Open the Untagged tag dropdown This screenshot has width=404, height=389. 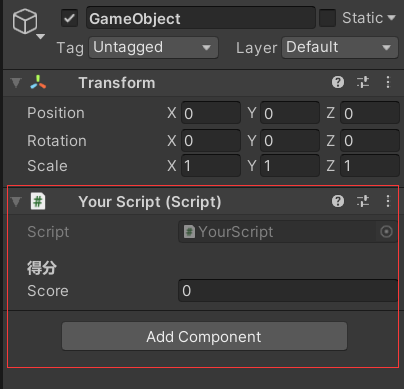click(153, 48)
